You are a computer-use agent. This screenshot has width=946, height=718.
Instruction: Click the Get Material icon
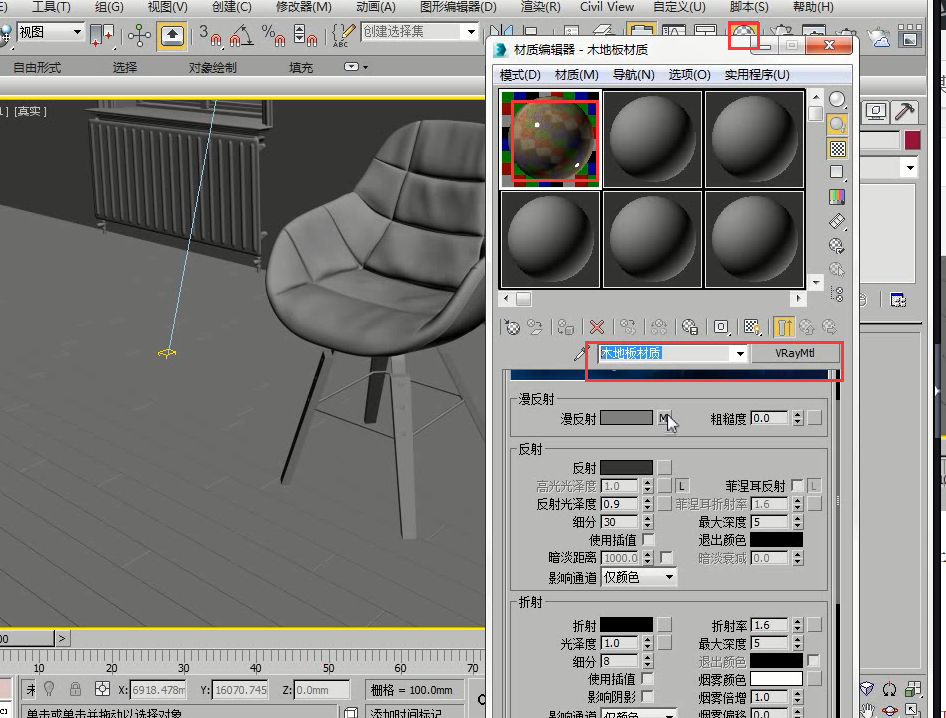pyautogui.click(x=512, y=327)
